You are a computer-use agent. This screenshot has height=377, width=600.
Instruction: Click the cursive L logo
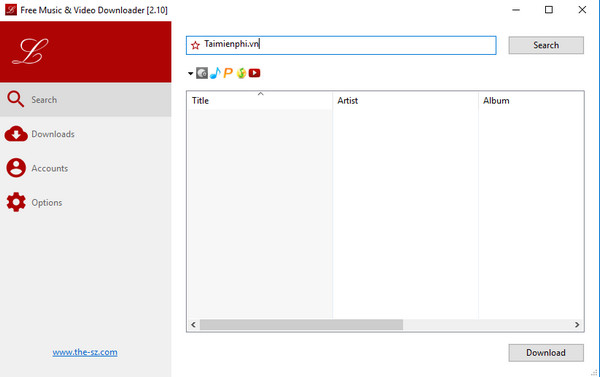point(30,51)
